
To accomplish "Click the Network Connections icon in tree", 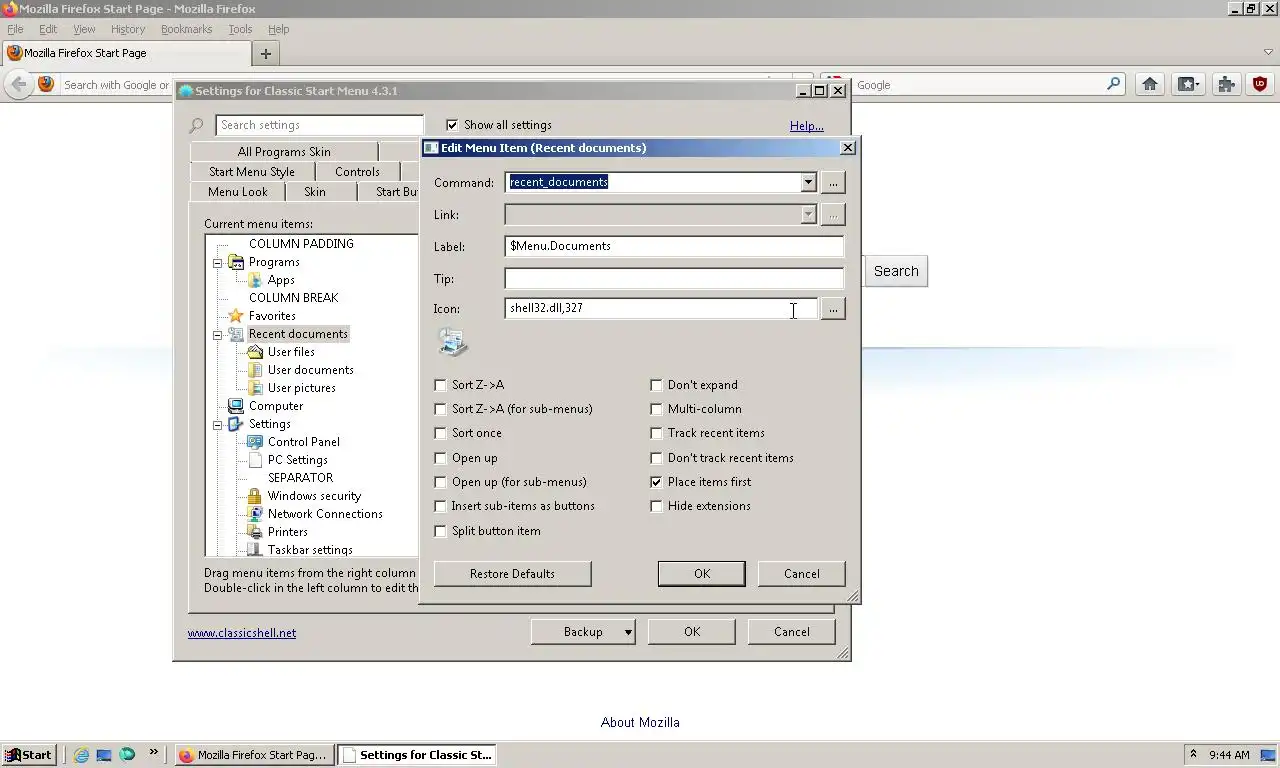I will pyautogui.click(x=254, y=514).
